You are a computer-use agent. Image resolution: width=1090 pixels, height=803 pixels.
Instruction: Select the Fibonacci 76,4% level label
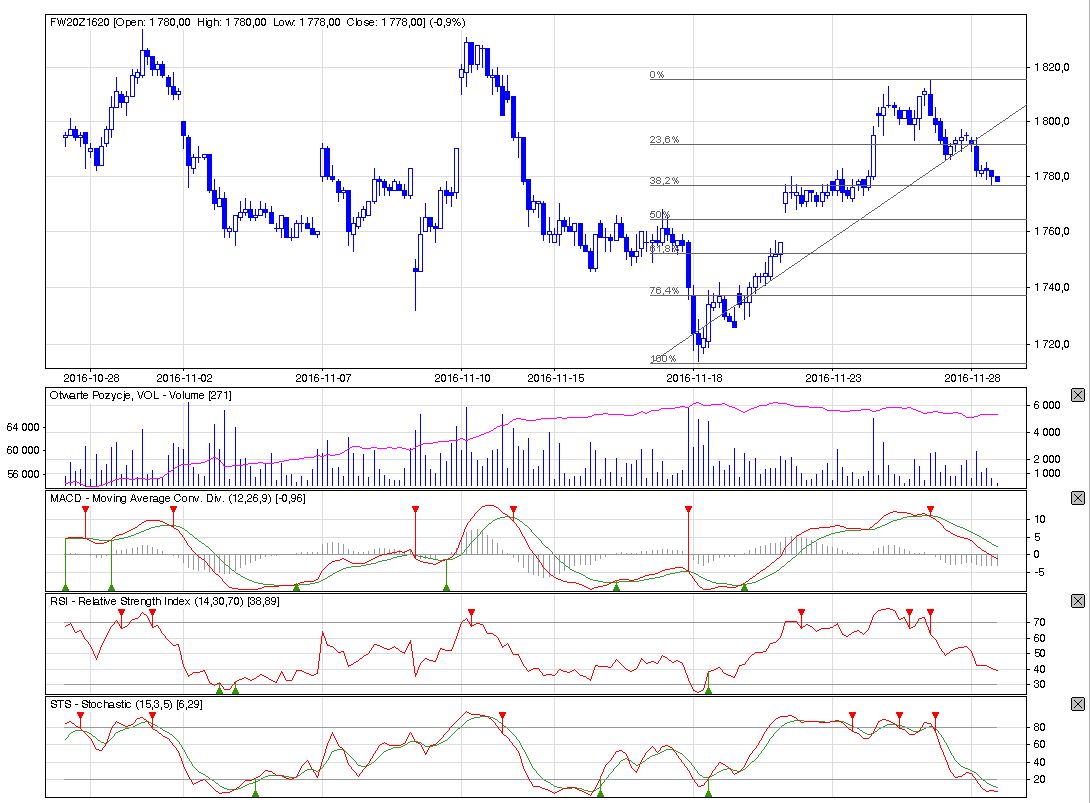664,291
